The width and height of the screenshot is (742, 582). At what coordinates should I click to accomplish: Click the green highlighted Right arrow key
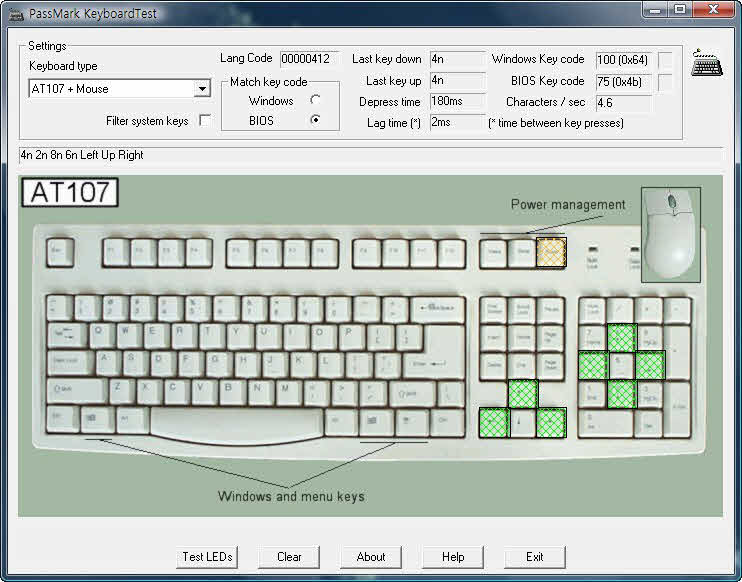click(x=551, y=423)
